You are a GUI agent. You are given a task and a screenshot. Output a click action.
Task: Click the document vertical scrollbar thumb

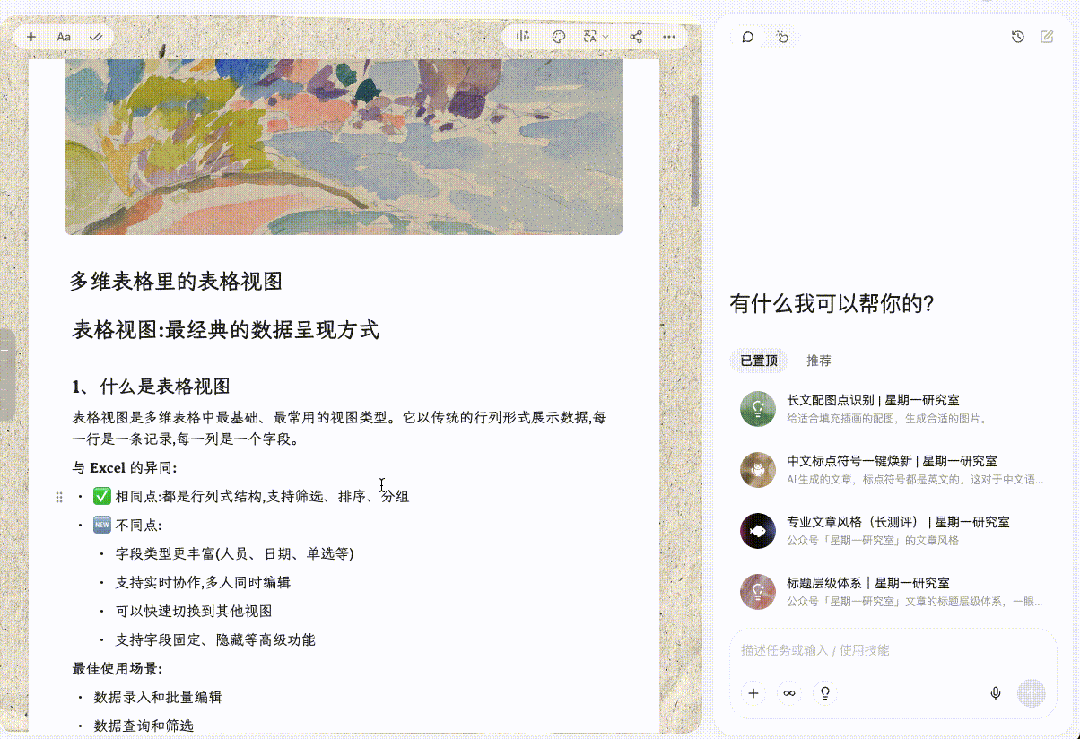coord(695,150)
